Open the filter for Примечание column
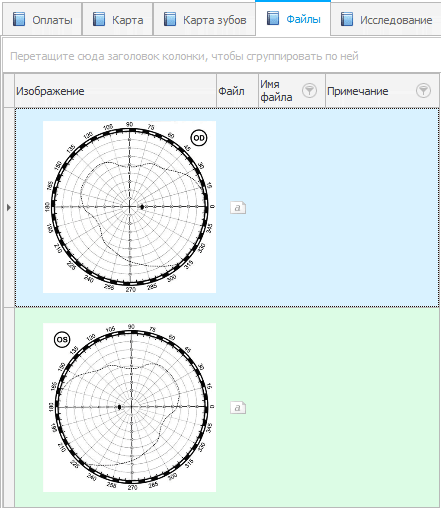 tap(423, 90)
